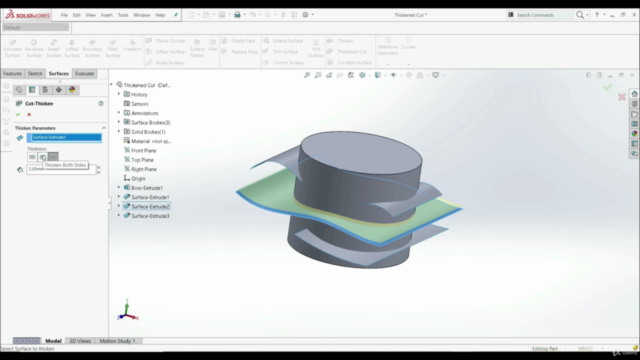Open the DimXpertManager tab
Image resolution: width=640 pixels, height=360 pixels.
(59, 90)
